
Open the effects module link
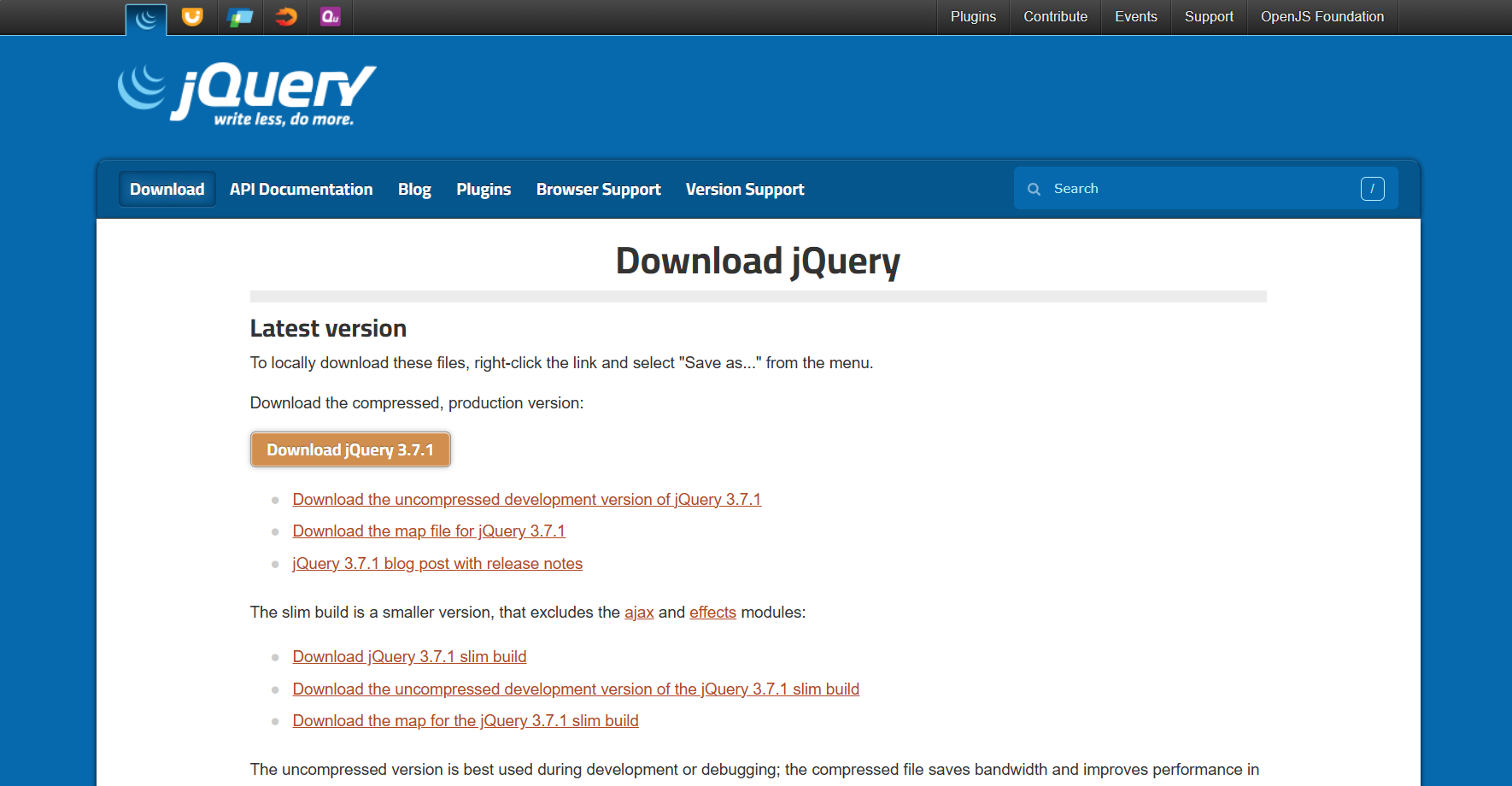[712, 612]
